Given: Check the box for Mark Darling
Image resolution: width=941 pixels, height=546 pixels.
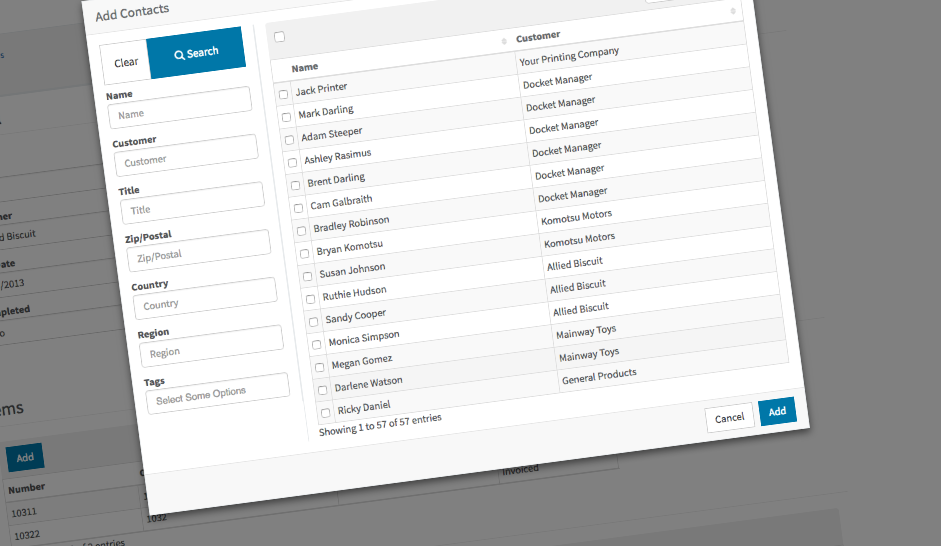Looking at the screenshot, I should pyautogui.click(x=286, y=117).
